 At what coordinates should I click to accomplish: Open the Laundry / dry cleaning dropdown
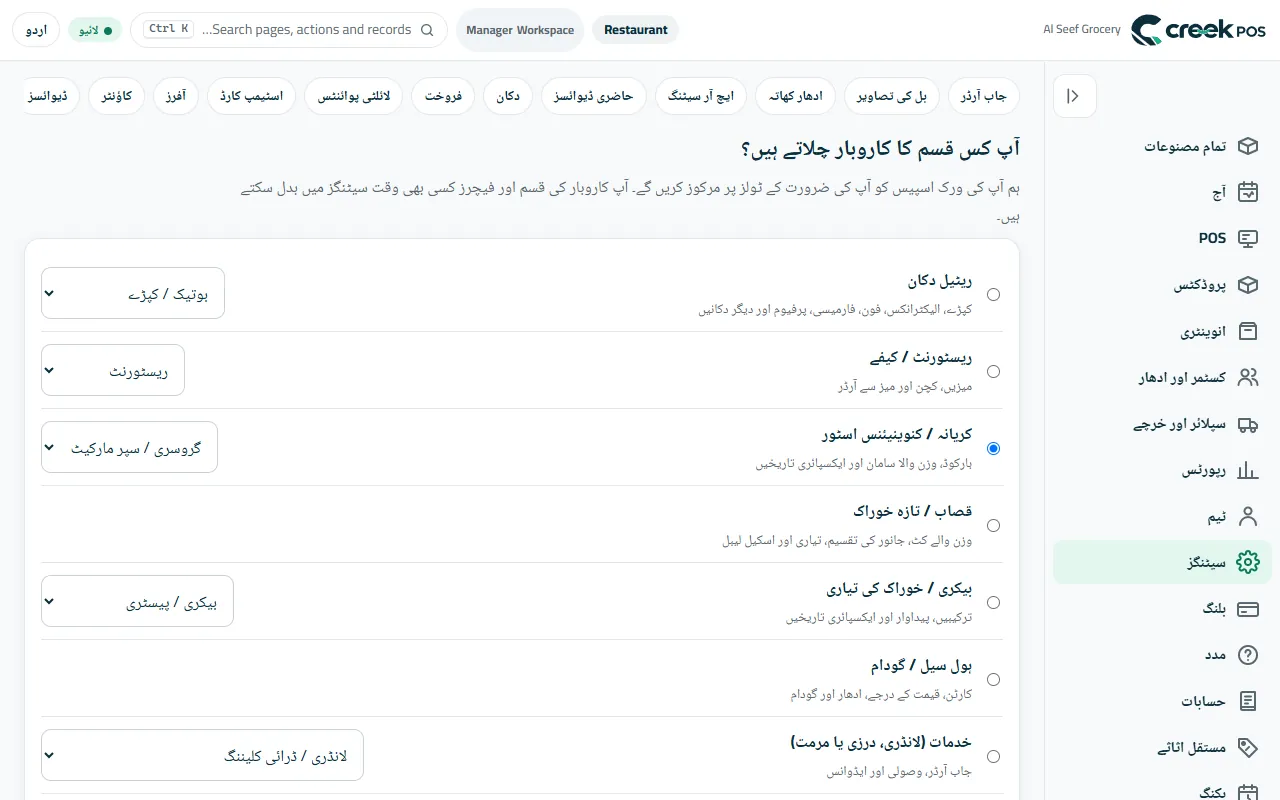pyautogui.click(x=202, y=755)
